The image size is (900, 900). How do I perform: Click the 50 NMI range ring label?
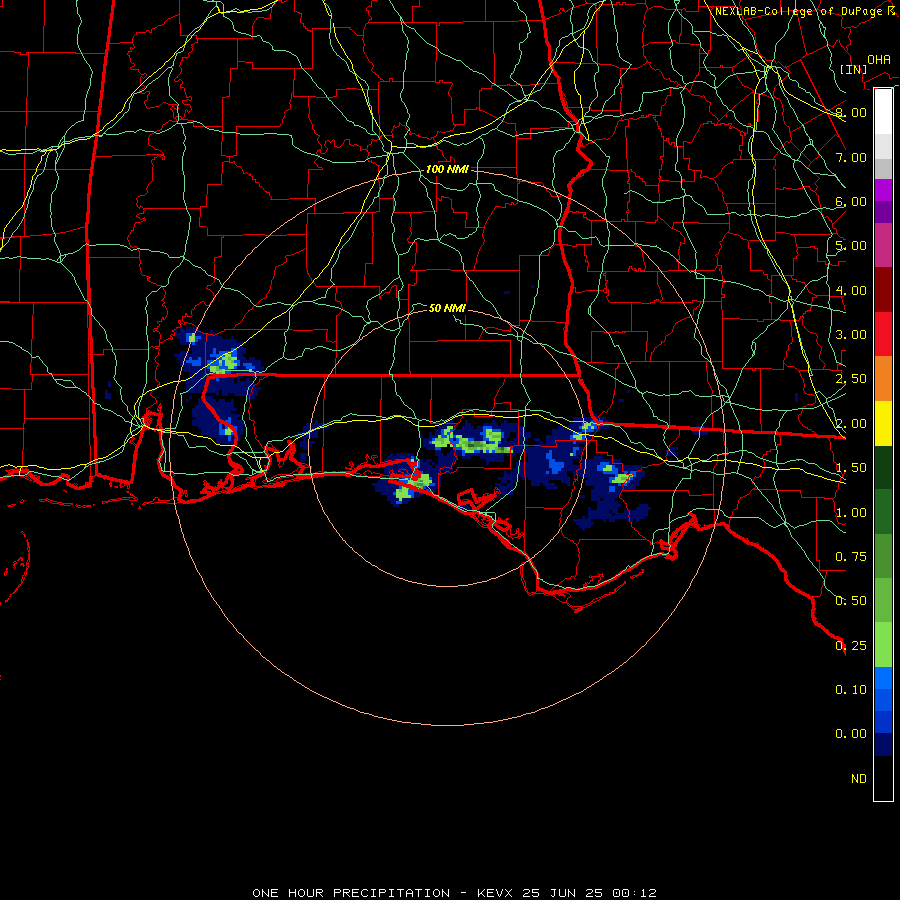click(x=447, y=308)
